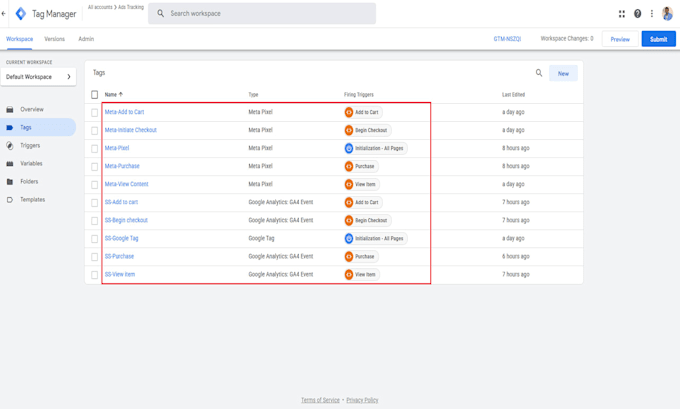Click Add to Cart trigger chip for SS-Add to cart
The width and height of the screenshot is (680, 409).
363,203
